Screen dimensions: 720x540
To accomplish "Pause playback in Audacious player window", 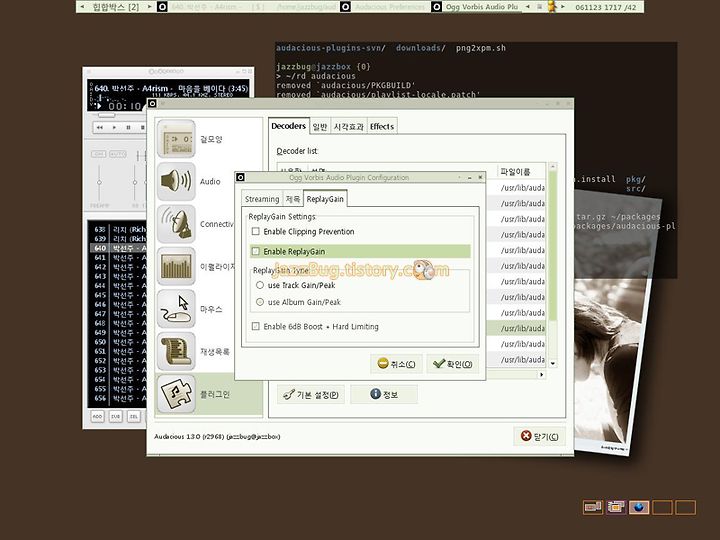I will tap(128, 127).
